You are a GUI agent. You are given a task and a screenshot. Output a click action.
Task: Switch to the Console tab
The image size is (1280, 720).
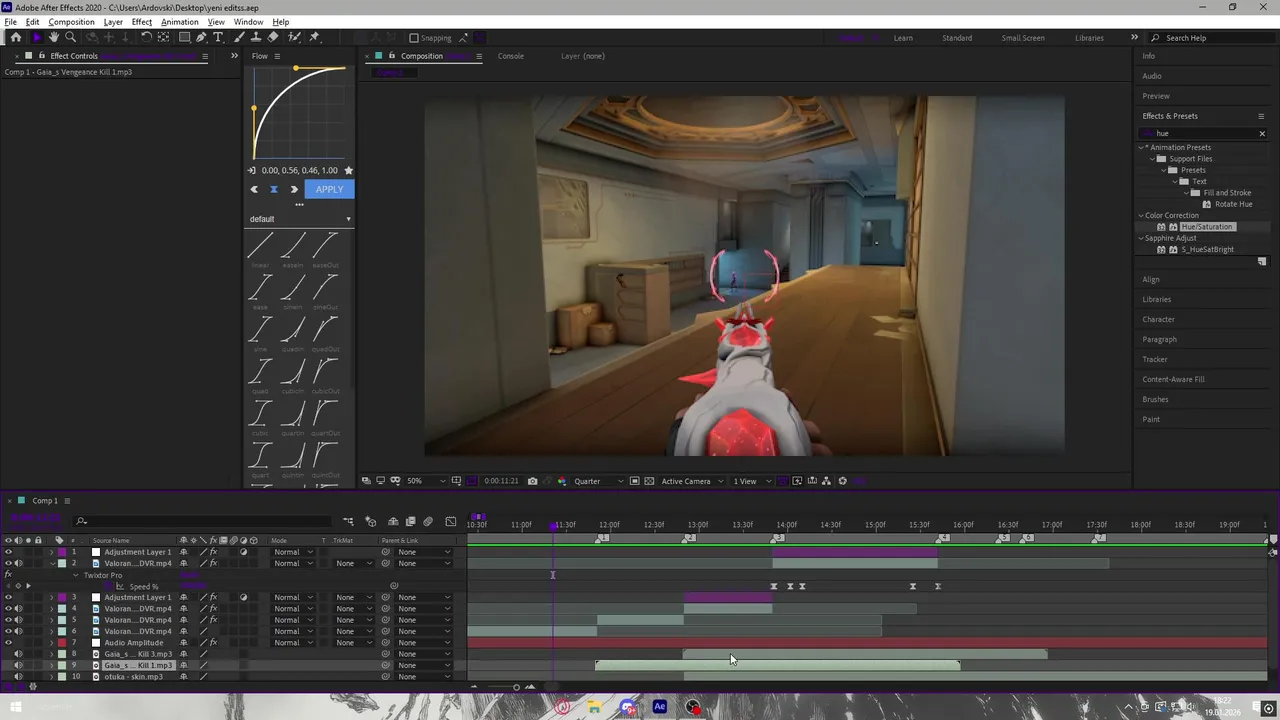coord(511,56)
